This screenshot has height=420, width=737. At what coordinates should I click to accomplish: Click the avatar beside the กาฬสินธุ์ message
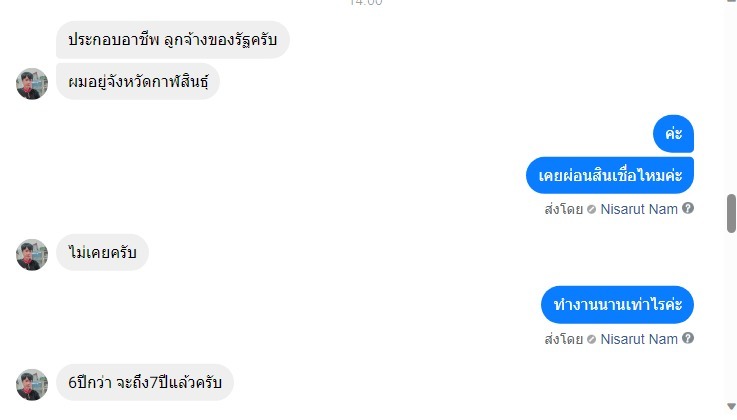click(x=32, y=84)
